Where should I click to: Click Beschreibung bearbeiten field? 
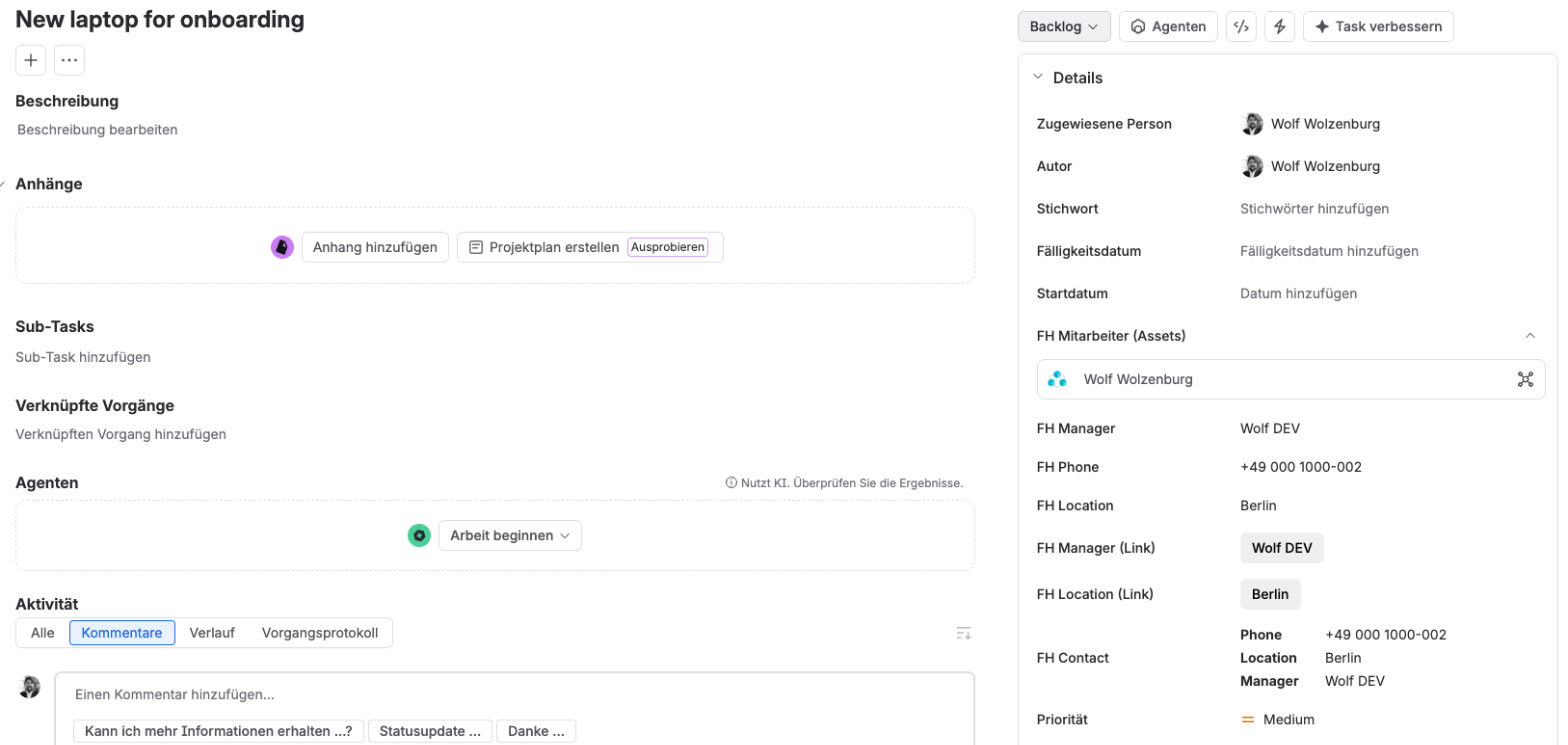click(98, 130)
